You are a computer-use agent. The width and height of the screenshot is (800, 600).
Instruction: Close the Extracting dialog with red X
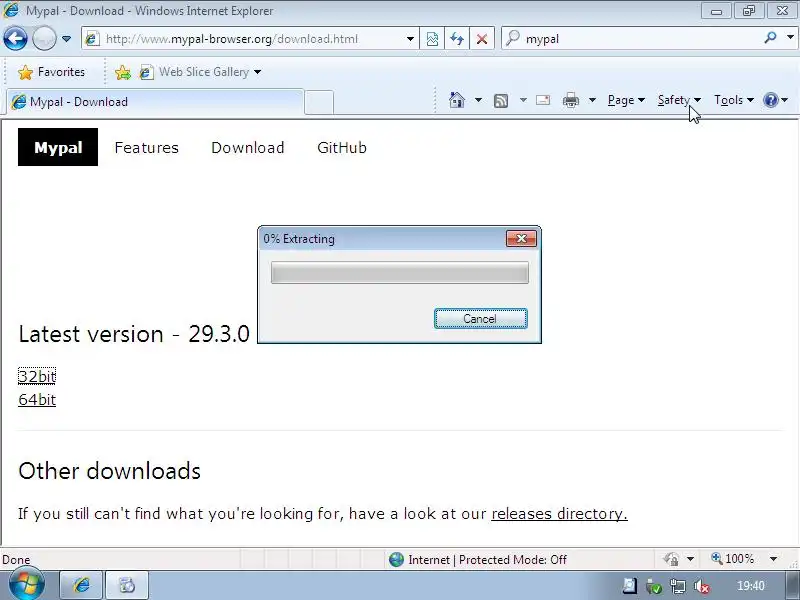521,238
